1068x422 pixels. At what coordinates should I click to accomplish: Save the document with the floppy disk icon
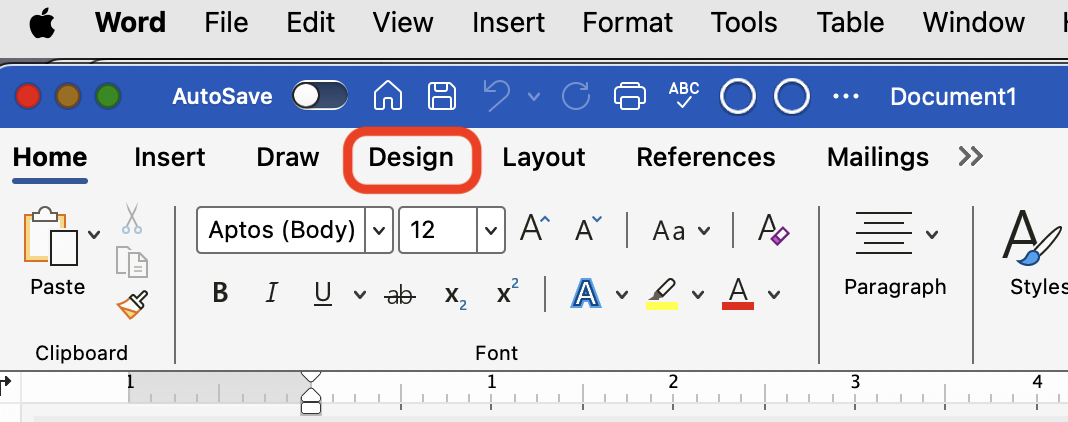click(x=441, y=96)
